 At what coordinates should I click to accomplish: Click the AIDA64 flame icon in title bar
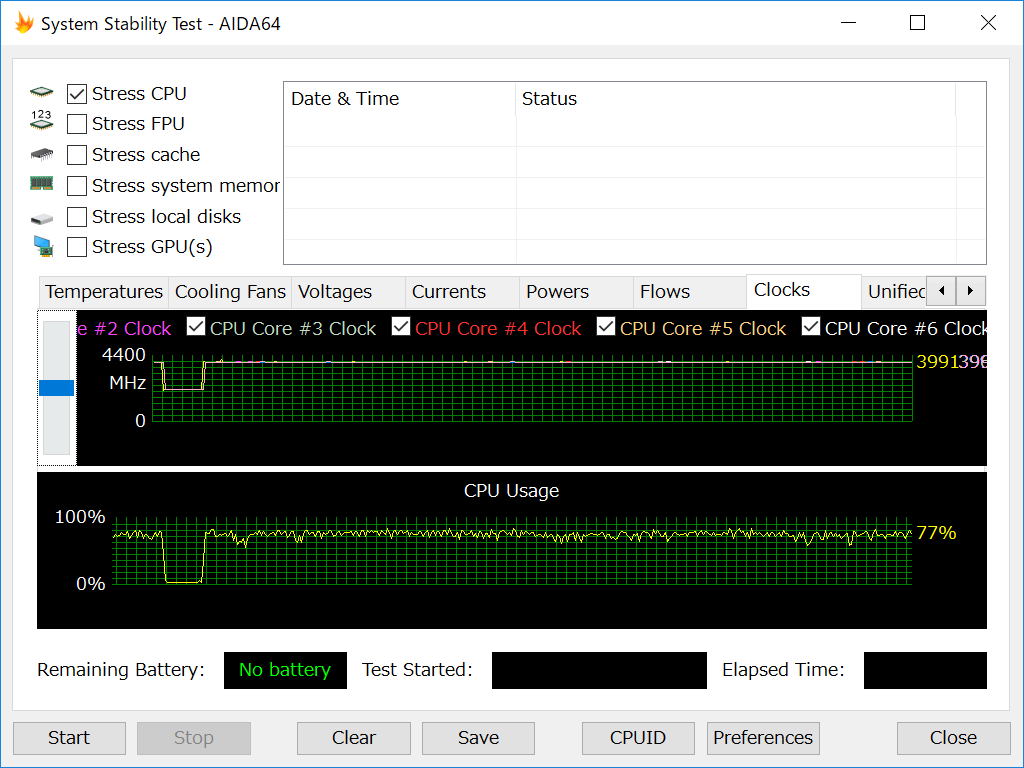pos(24,23)
